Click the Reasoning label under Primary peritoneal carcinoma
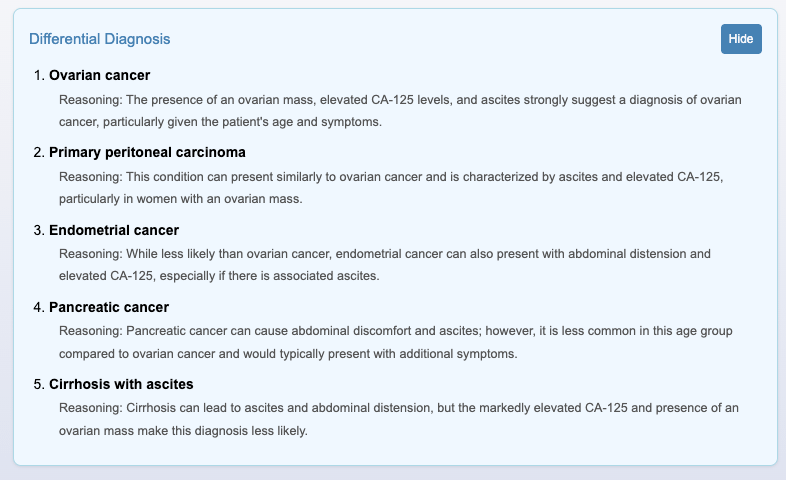This screenshot has width=786, height=480. pos(90,177)
